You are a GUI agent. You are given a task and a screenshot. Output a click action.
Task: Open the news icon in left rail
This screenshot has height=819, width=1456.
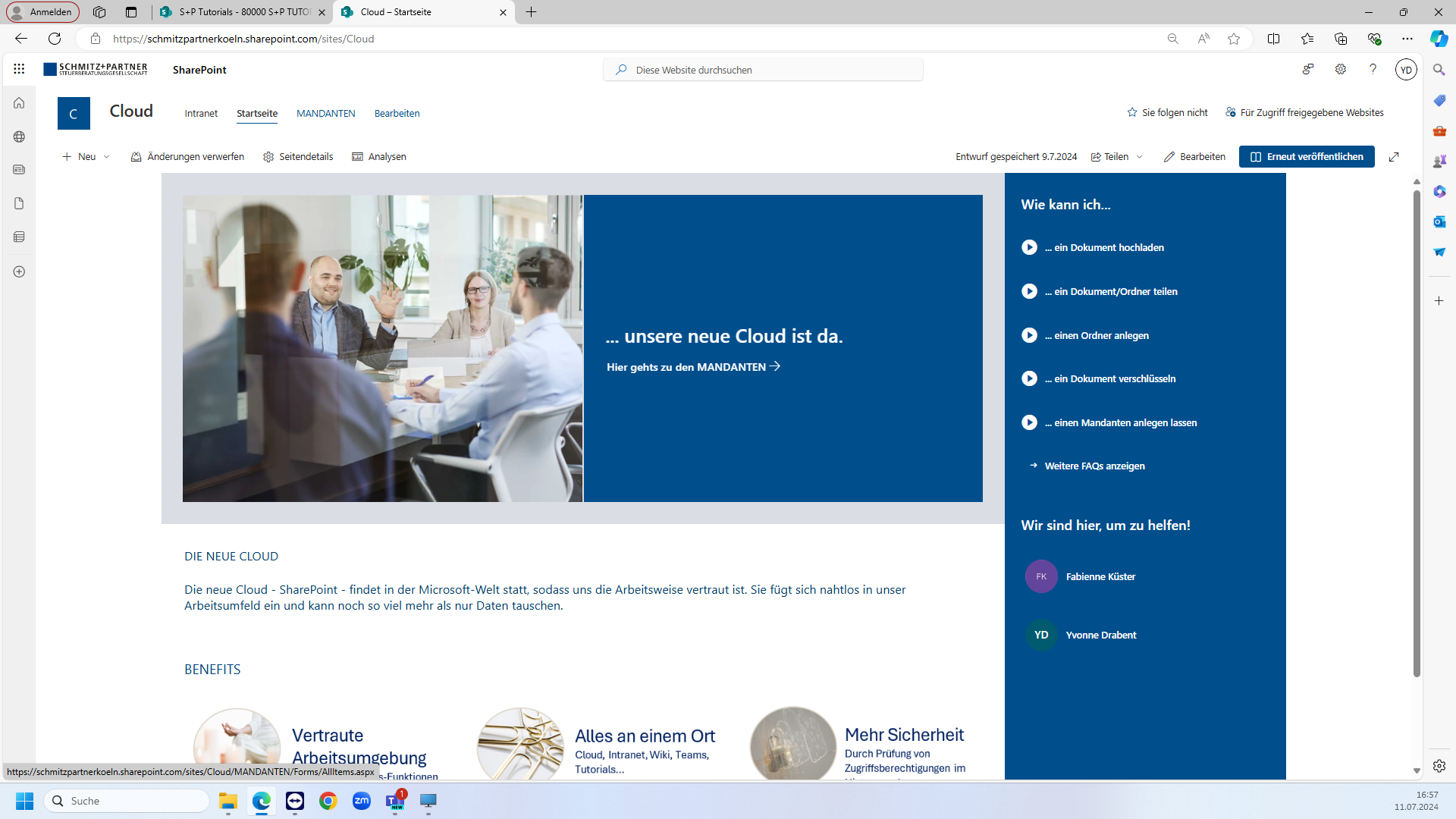click(19, 170)
